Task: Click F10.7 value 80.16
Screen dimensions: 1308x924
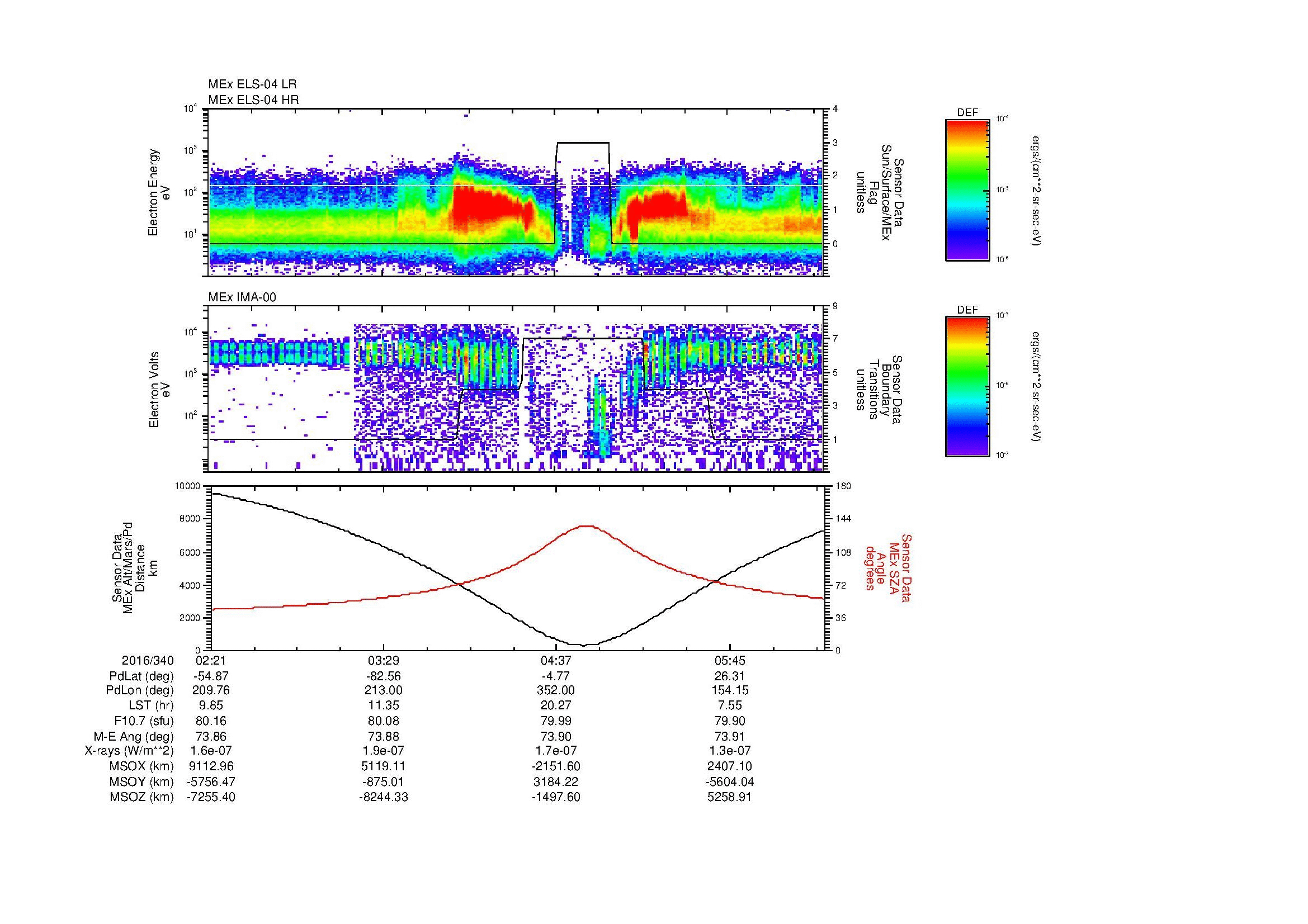Action: pos(211,721)
